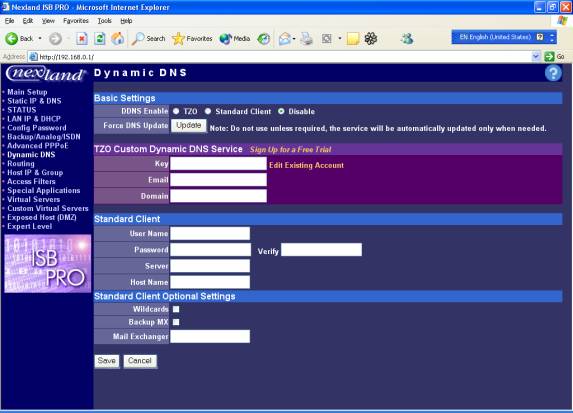This screenshot has width=573, height=413.
Task: Open LAN IP & DHCP settings
Action: (34, 119)
